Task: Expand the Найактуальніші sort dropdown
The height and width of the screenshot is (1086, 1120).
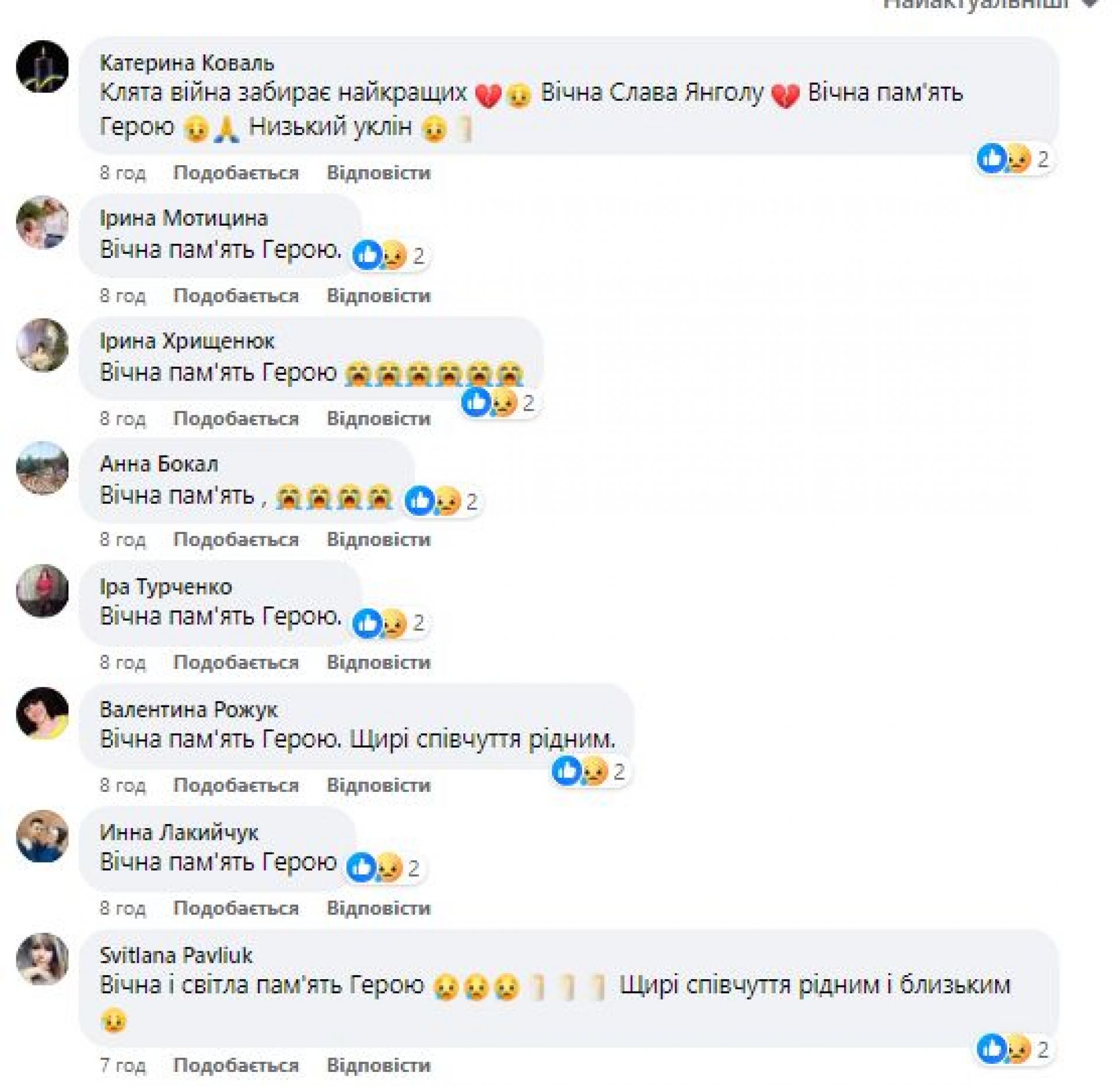Action: (x=991, y=5)
